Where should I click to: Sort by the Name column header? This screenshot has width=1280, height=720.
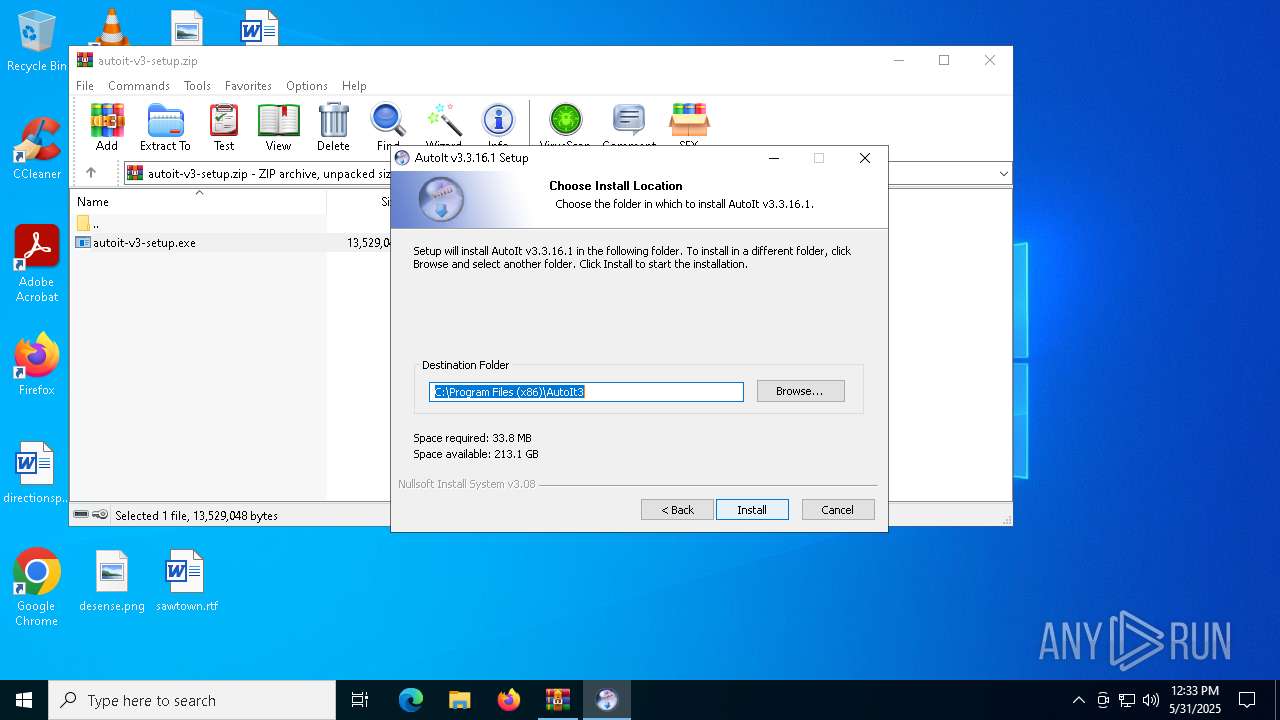pos(200,202)
